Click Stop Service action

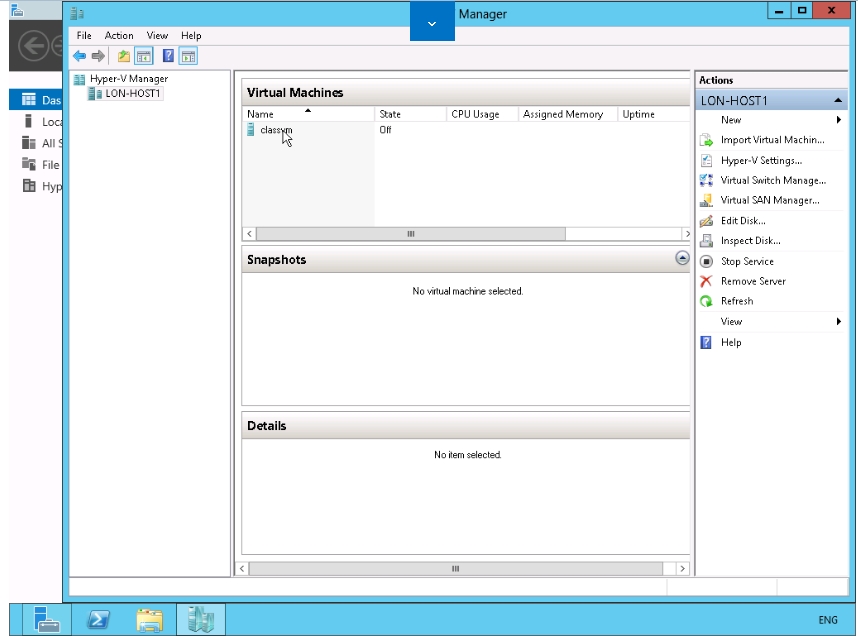[747, 262]
